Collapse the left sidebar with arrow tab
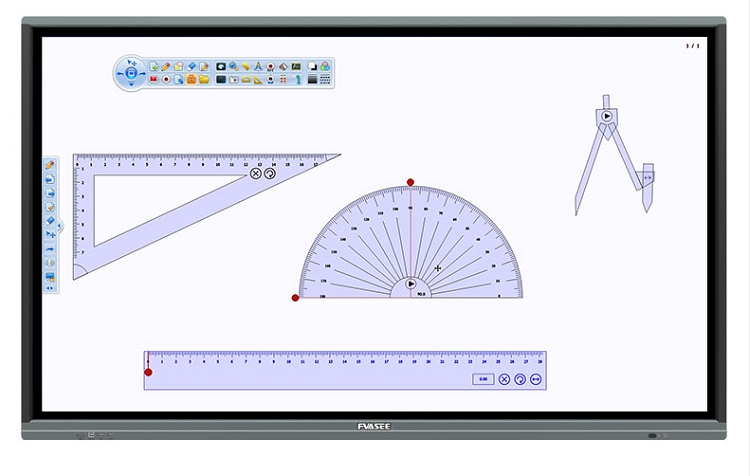 (x=59, y=226)
